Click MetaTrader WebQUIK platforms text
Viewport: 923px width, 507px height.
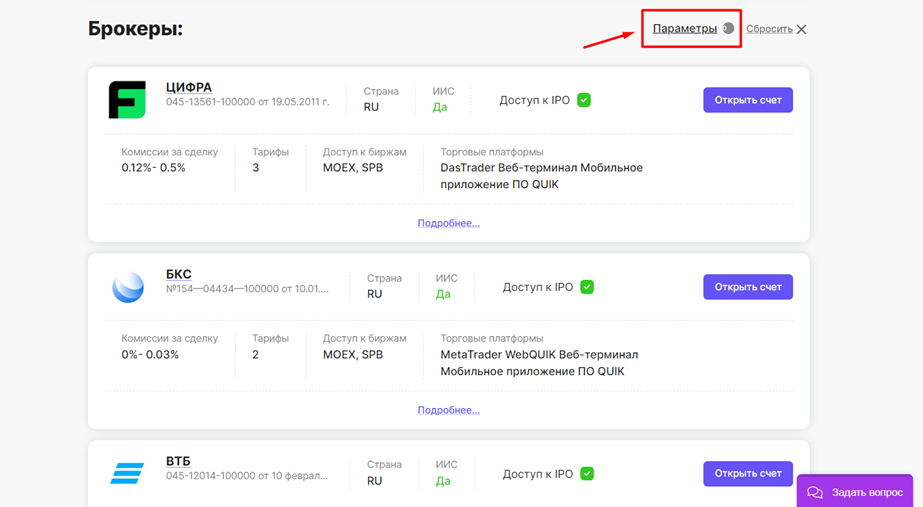point(539,363)
